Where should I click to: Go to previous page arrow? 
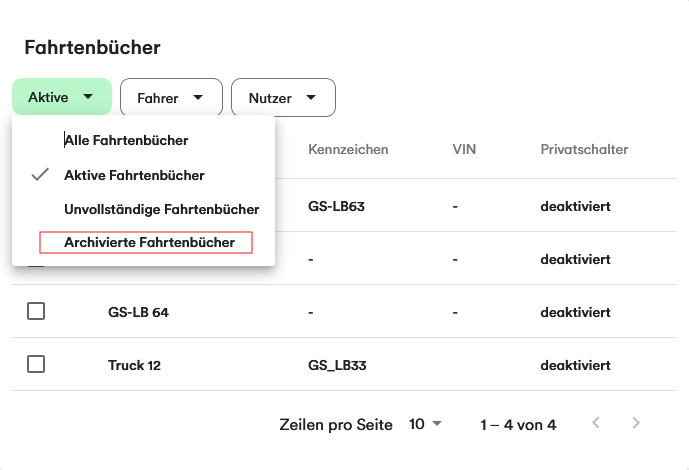(x=596, y=423)
